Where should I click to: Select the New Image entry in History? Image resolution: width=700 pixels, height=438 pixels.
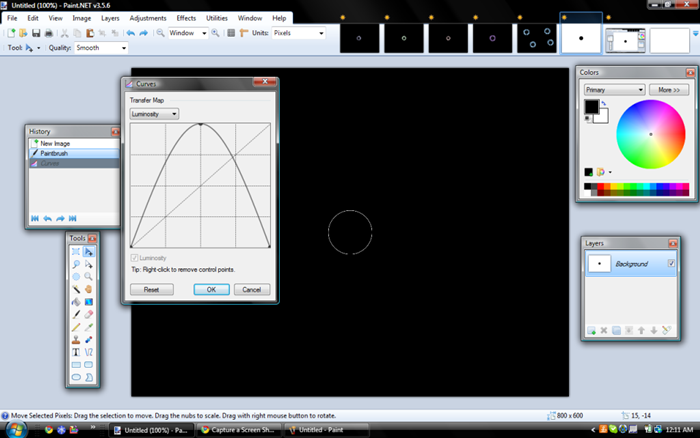(74, 143)
